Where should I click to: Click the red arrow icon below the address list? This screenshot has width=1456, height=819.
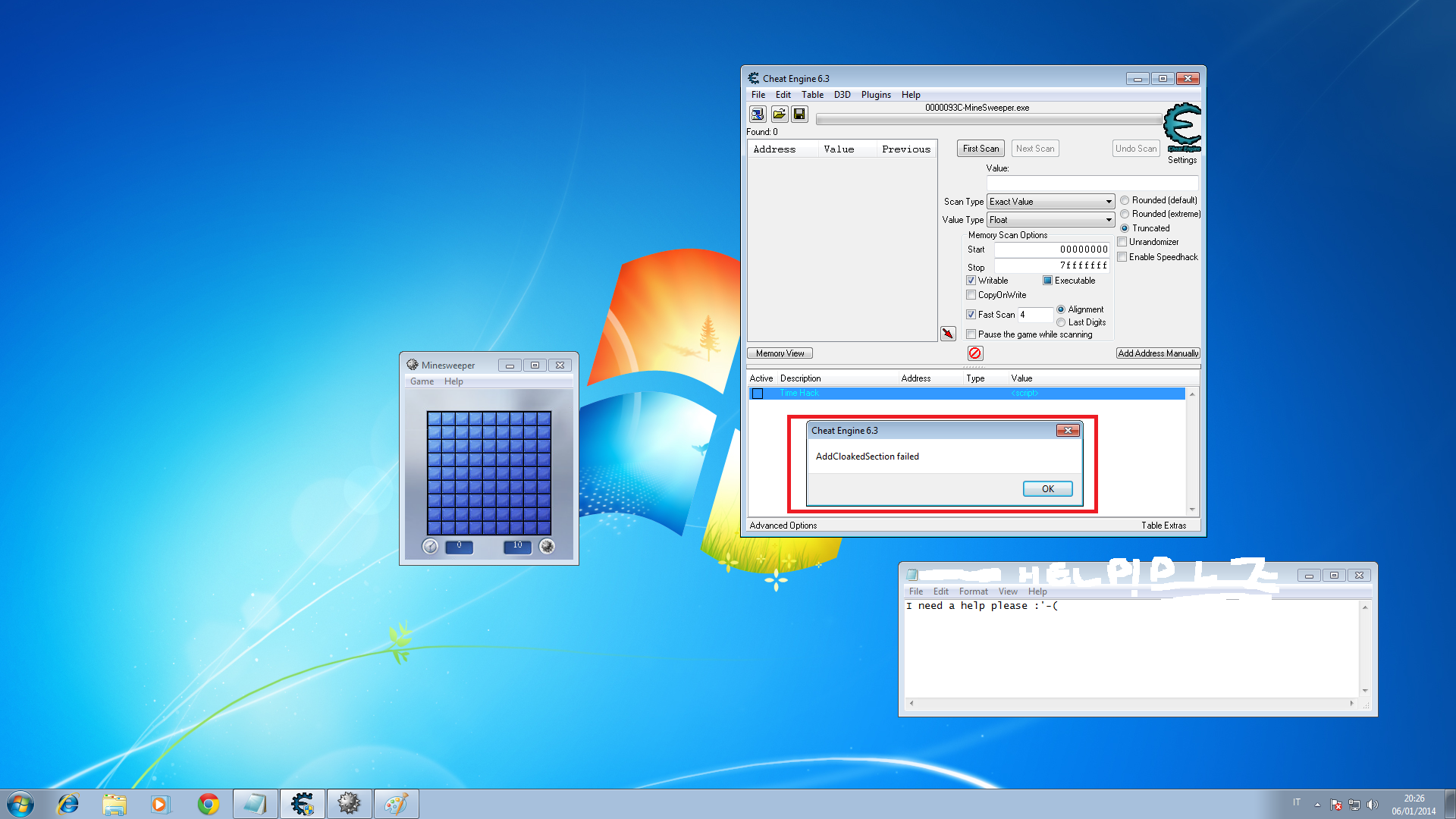[x=948, y=334]
